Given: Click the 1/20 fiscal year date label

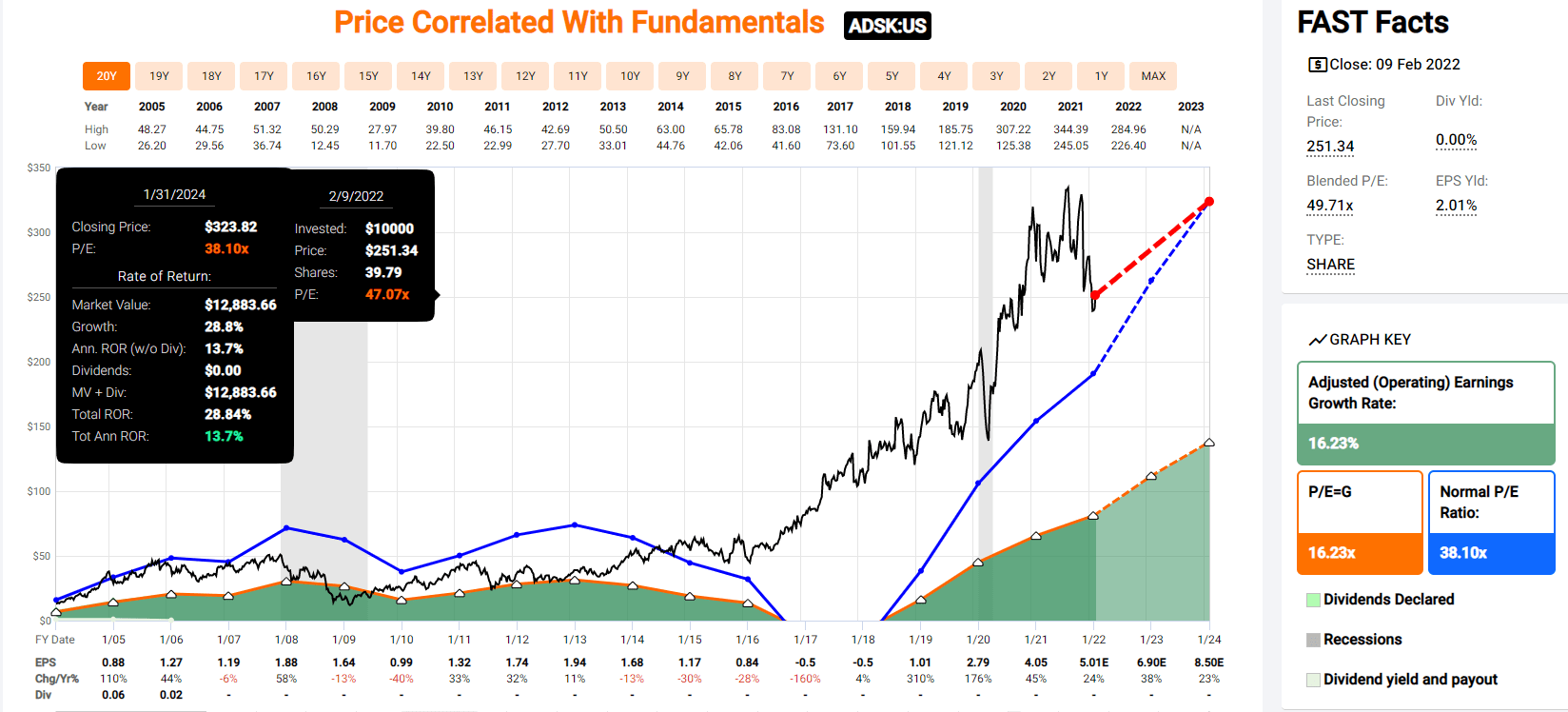Looking at the screenshot, I should pyautogui.click(x=978, y=640).
